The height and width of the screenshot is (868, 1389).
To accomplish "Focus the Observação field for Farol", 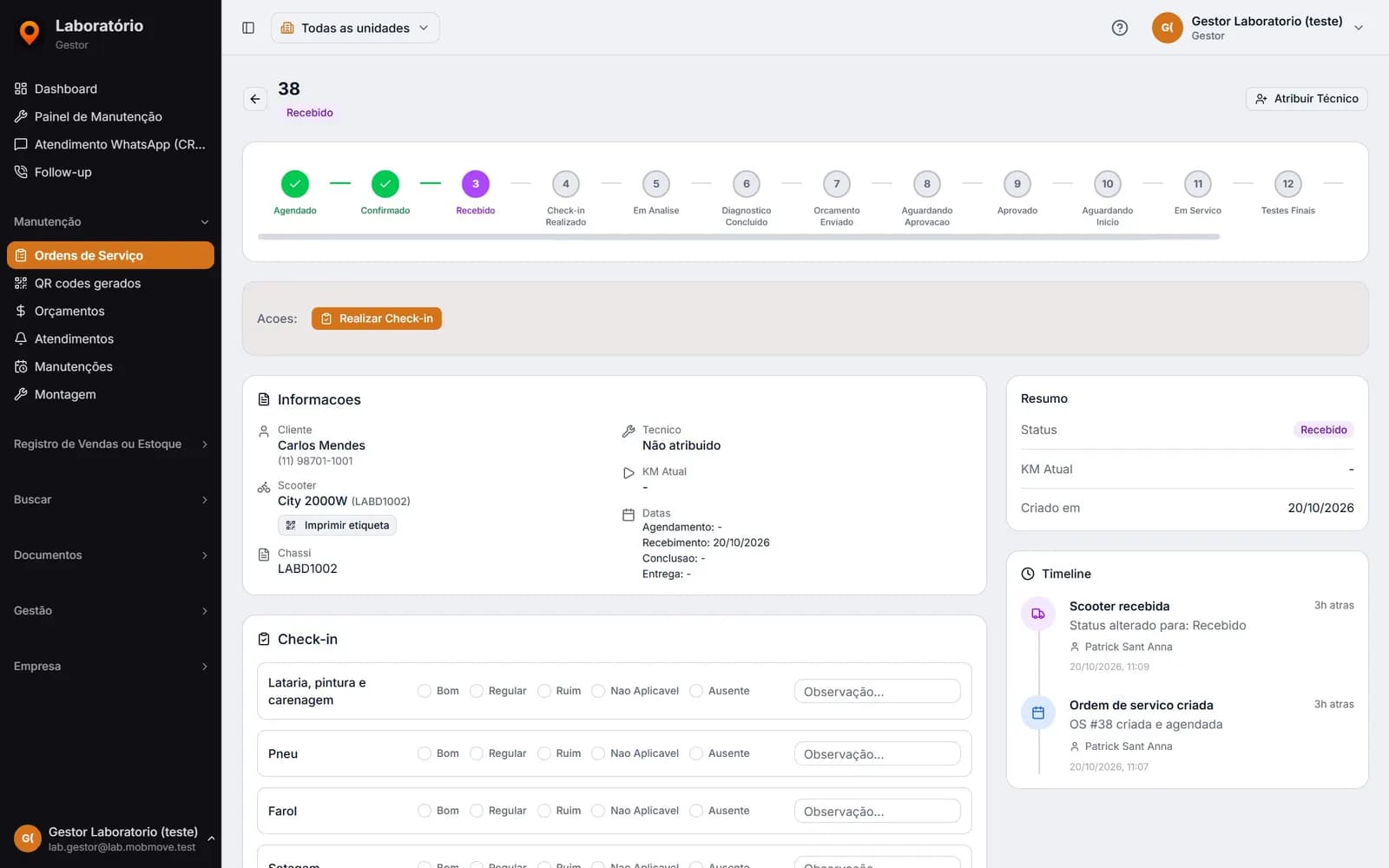I will [x=878, y=811].
